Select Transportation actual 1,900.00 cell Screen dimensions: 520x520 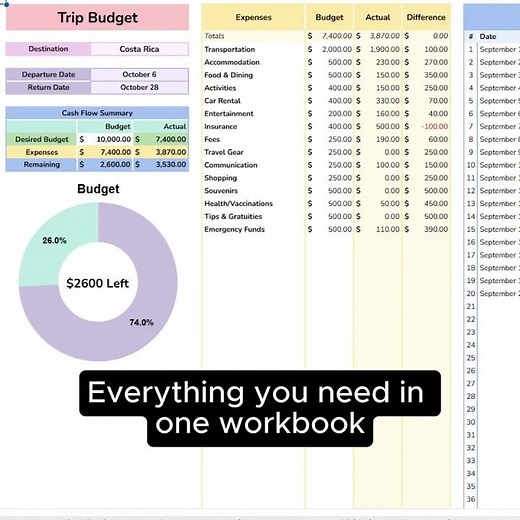click(378, 49)
